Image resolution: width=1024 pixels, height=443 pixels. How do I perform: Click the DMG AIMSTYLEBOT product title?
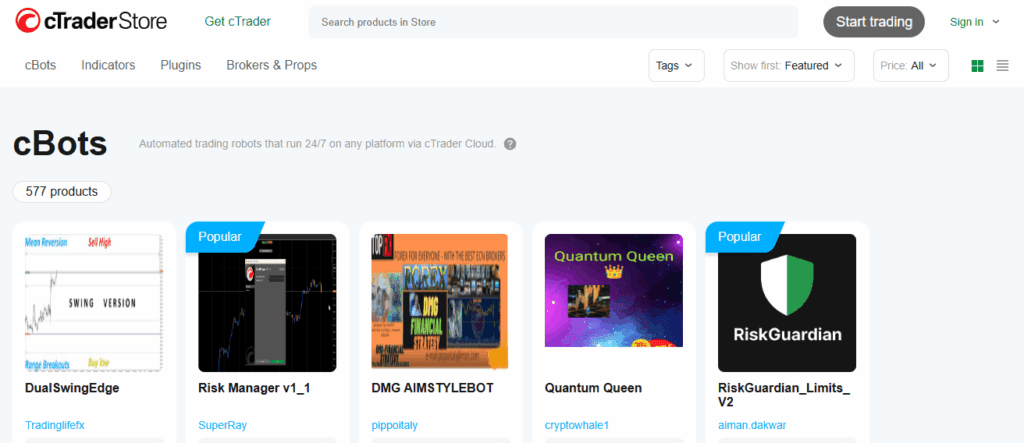[x=432, y=388]
